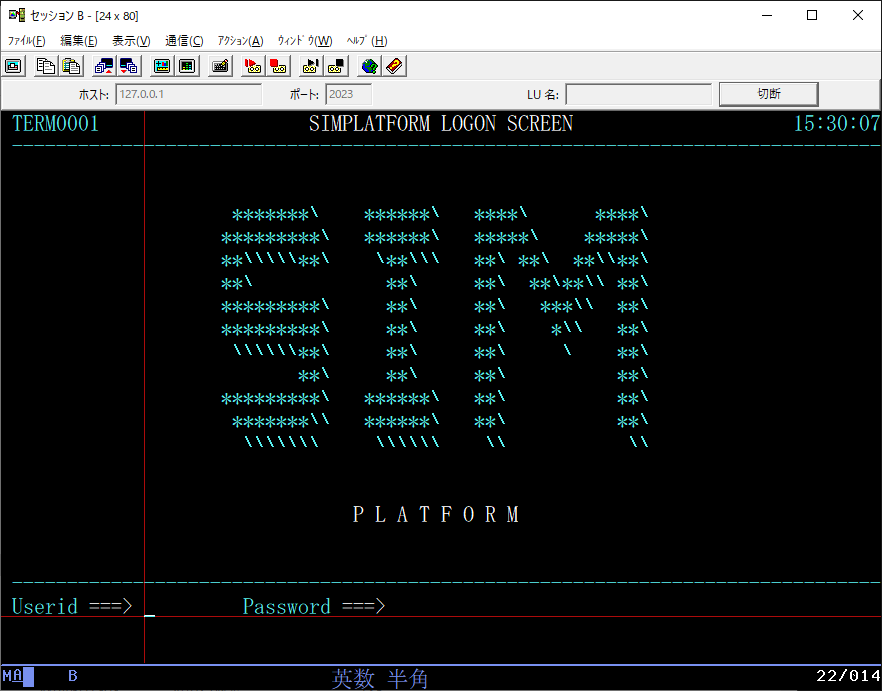Click the session B indicator in status bar

(73, 676)
